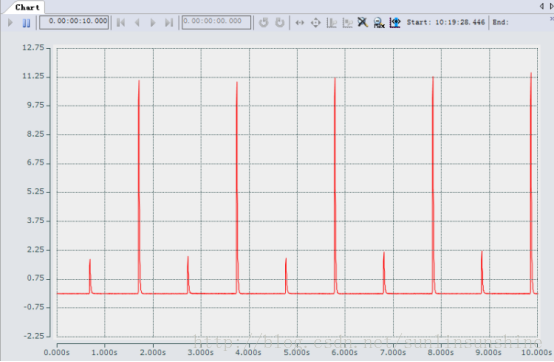The image size is (554, 362).
Task: Click the first axis scaling icon
Action: coord(331,23)
